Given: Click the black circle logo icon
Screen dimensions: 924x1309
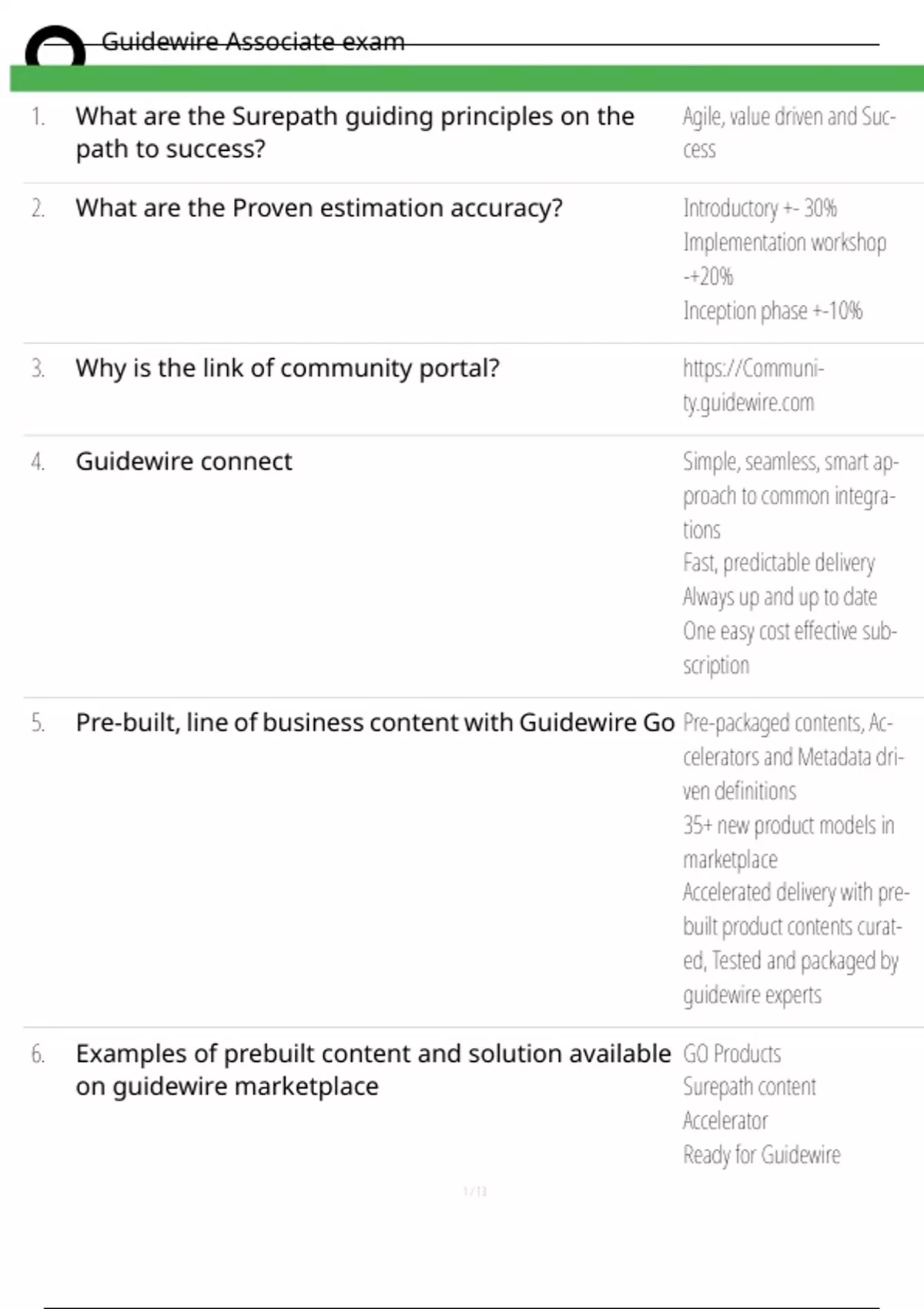Looking at the screenshot, I should click(55, 49).
